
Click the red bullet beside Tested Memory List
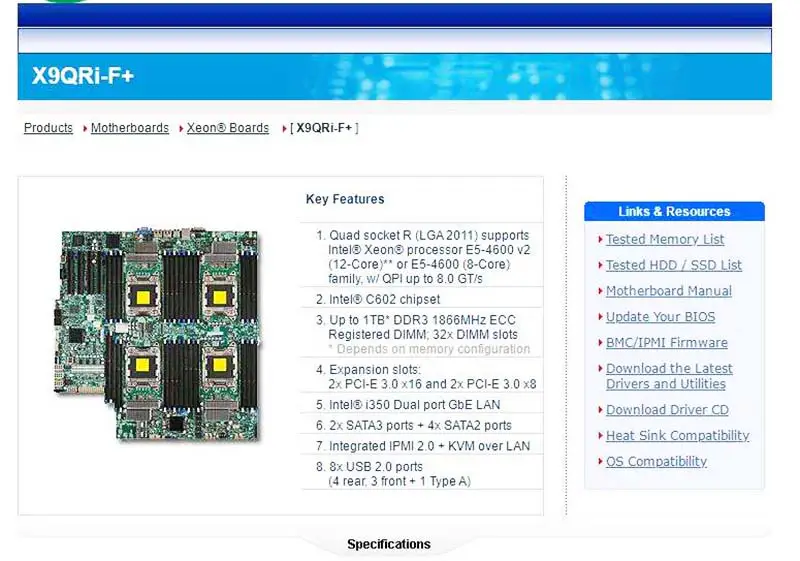[601, 239]
